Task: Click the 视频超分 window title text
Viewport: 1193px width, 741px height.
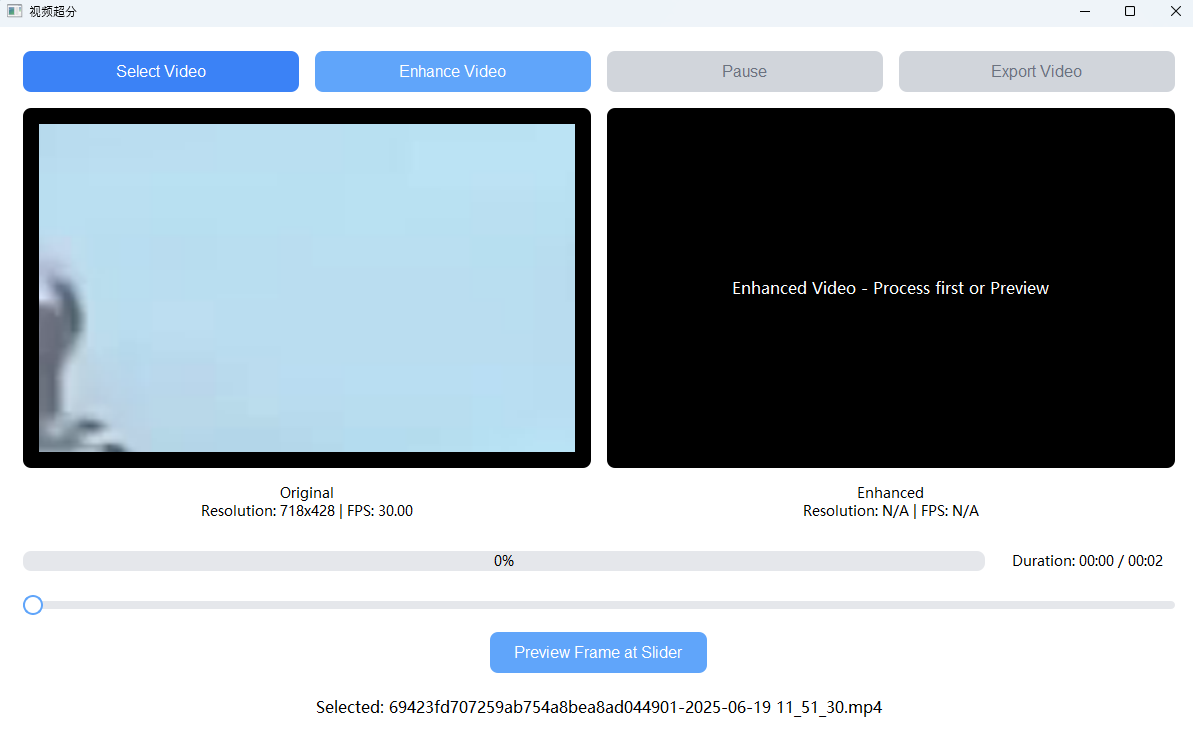Action: pyautogui.click(x=52, y=11)
